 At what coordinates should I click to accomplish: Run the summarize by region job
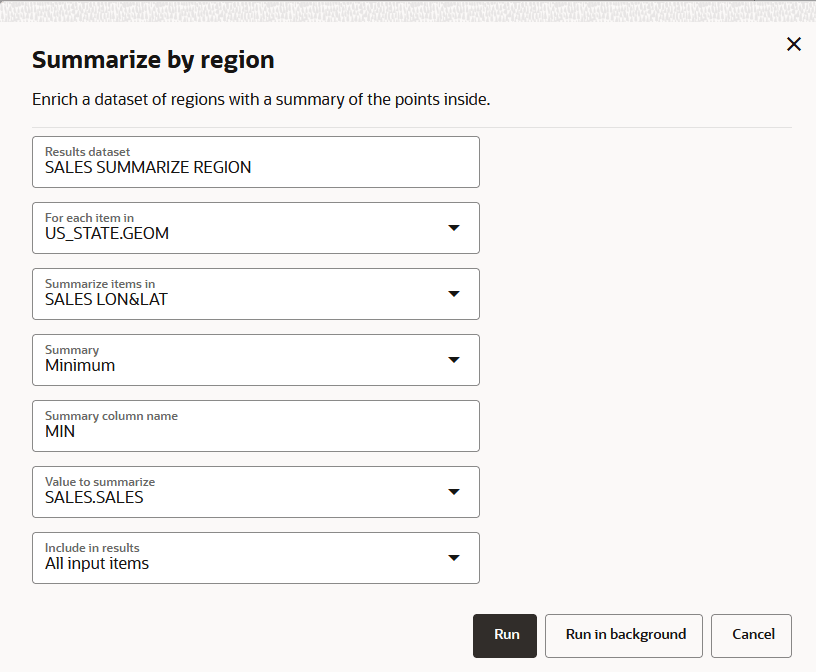coord(505,635)
